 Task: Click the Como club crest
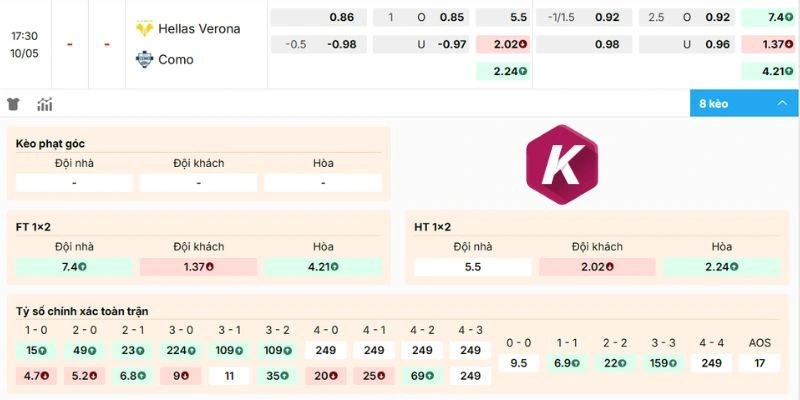(x=144, y=59)
